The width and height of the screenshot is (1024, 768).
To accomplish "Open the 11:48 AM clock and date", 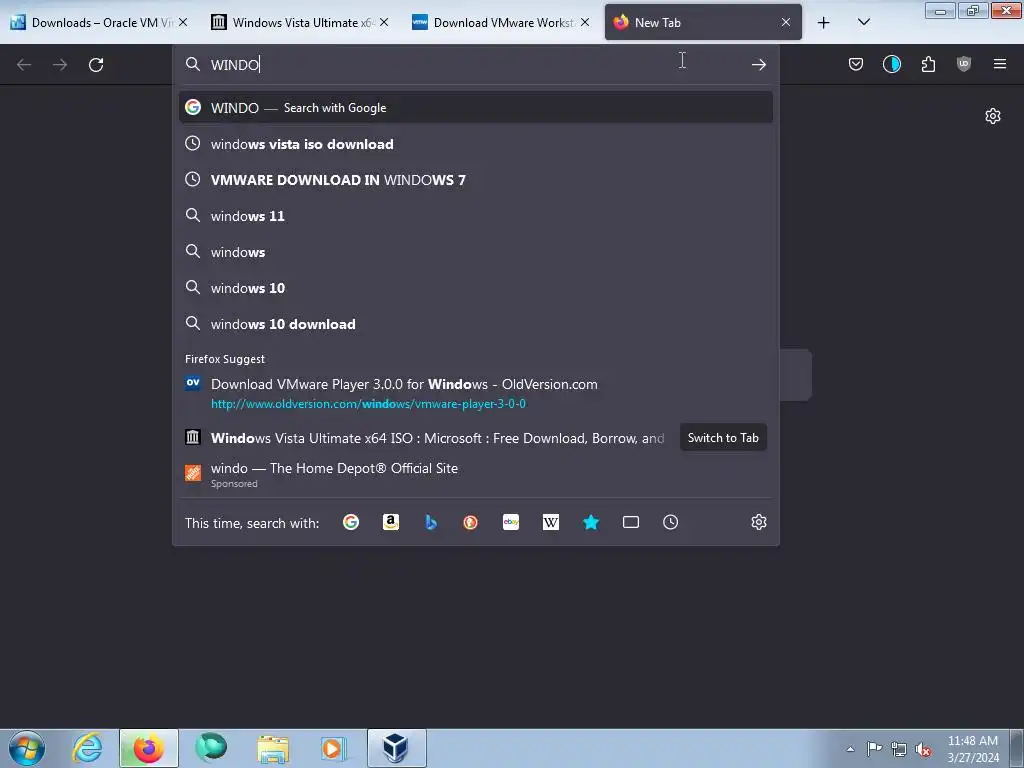I will coord(972,749).
